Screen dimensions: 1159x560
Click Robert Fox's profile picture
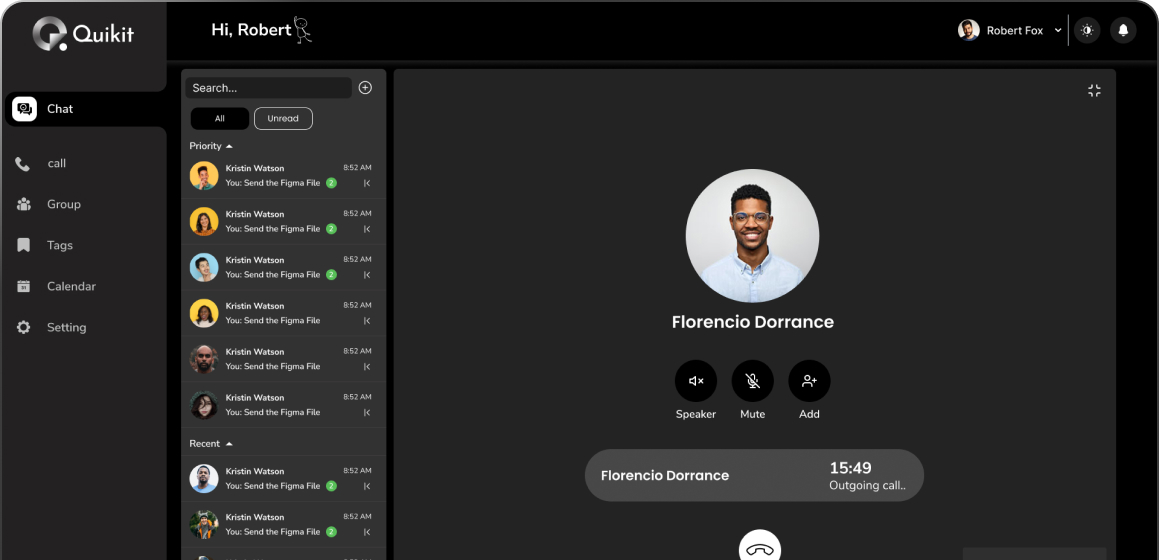968,30
